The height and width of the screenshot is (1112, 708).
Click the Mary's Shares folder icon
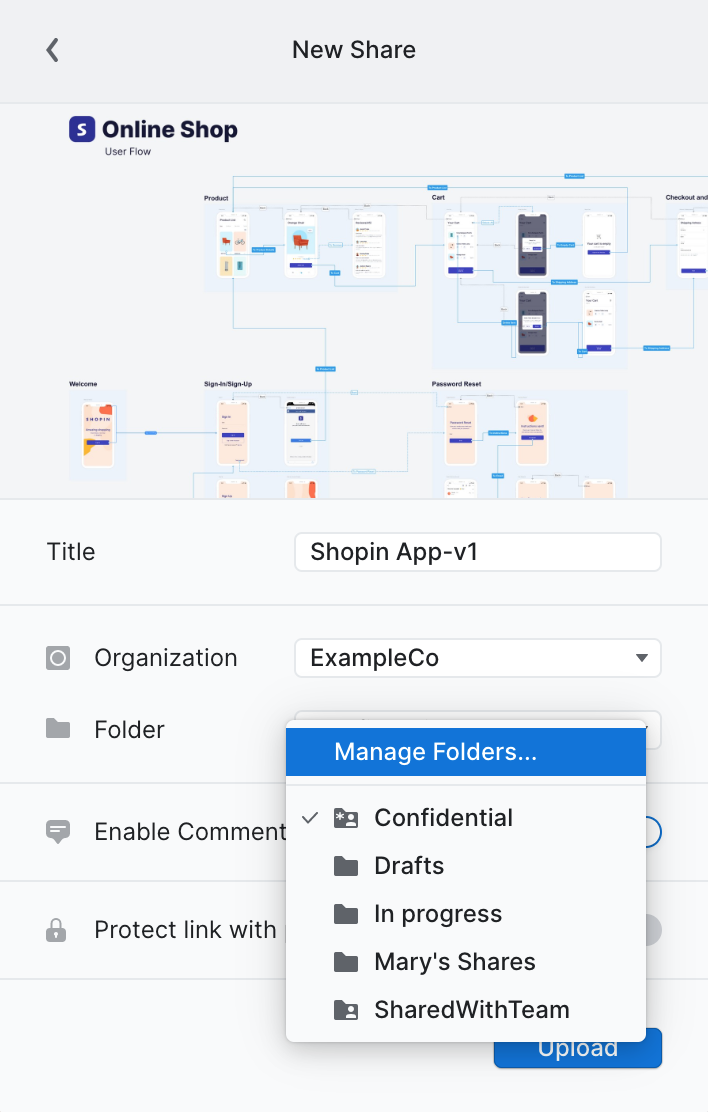tap(345, 962)
